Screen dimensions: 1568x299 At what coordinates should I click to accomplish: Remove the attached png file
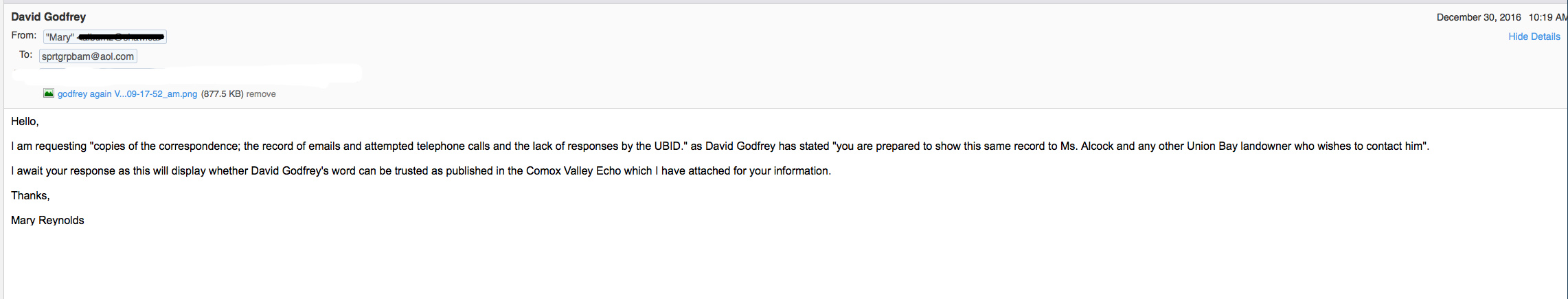pos(261,94)
